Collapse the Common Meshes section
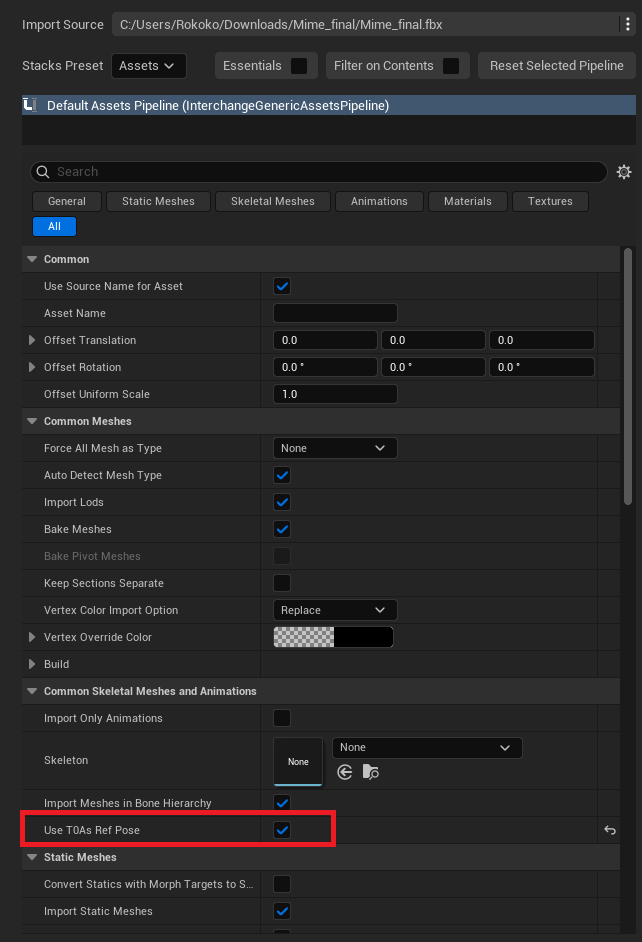Viewport: 642px width, 942px height. 32,421
